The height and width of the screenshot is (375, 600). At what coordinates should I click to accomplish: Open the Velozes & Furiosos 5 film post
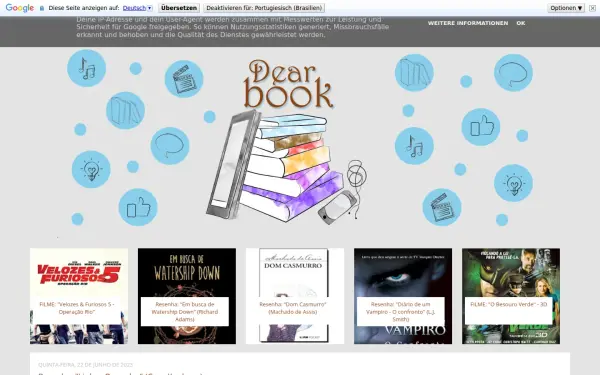click(x=79, y=296)
